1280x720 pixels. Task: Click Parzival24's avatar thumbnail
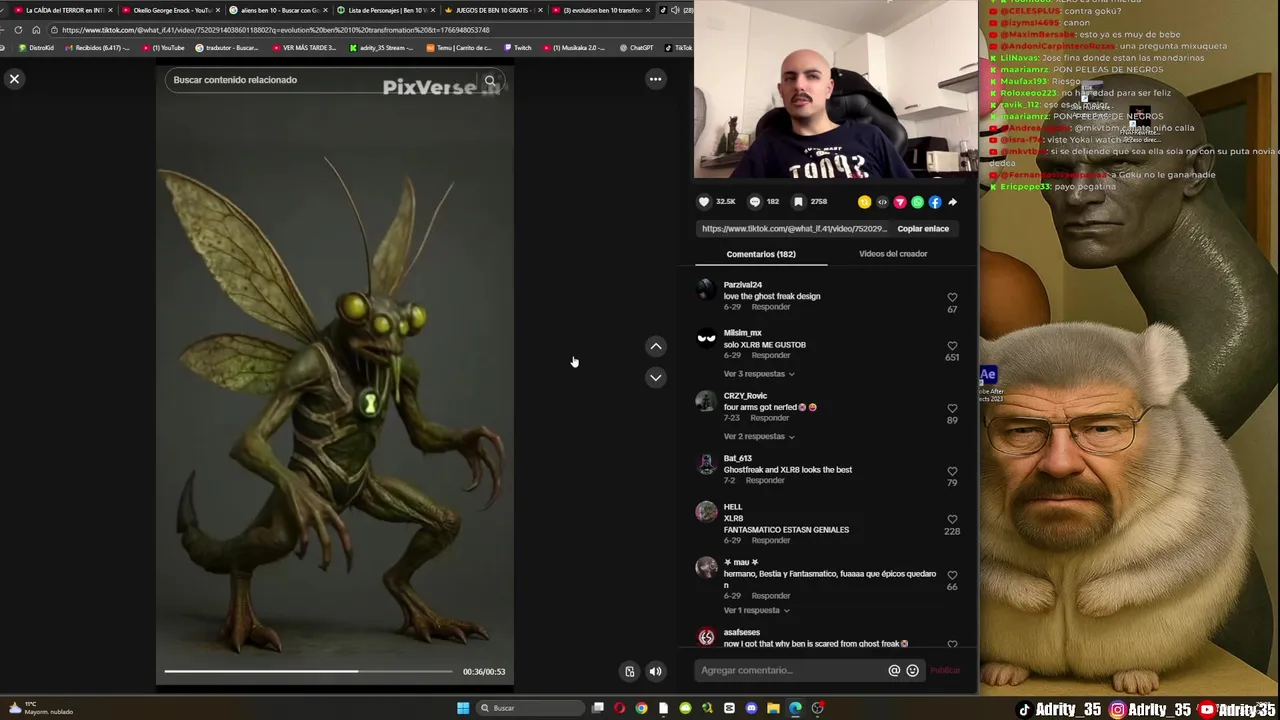click(706, 291)
